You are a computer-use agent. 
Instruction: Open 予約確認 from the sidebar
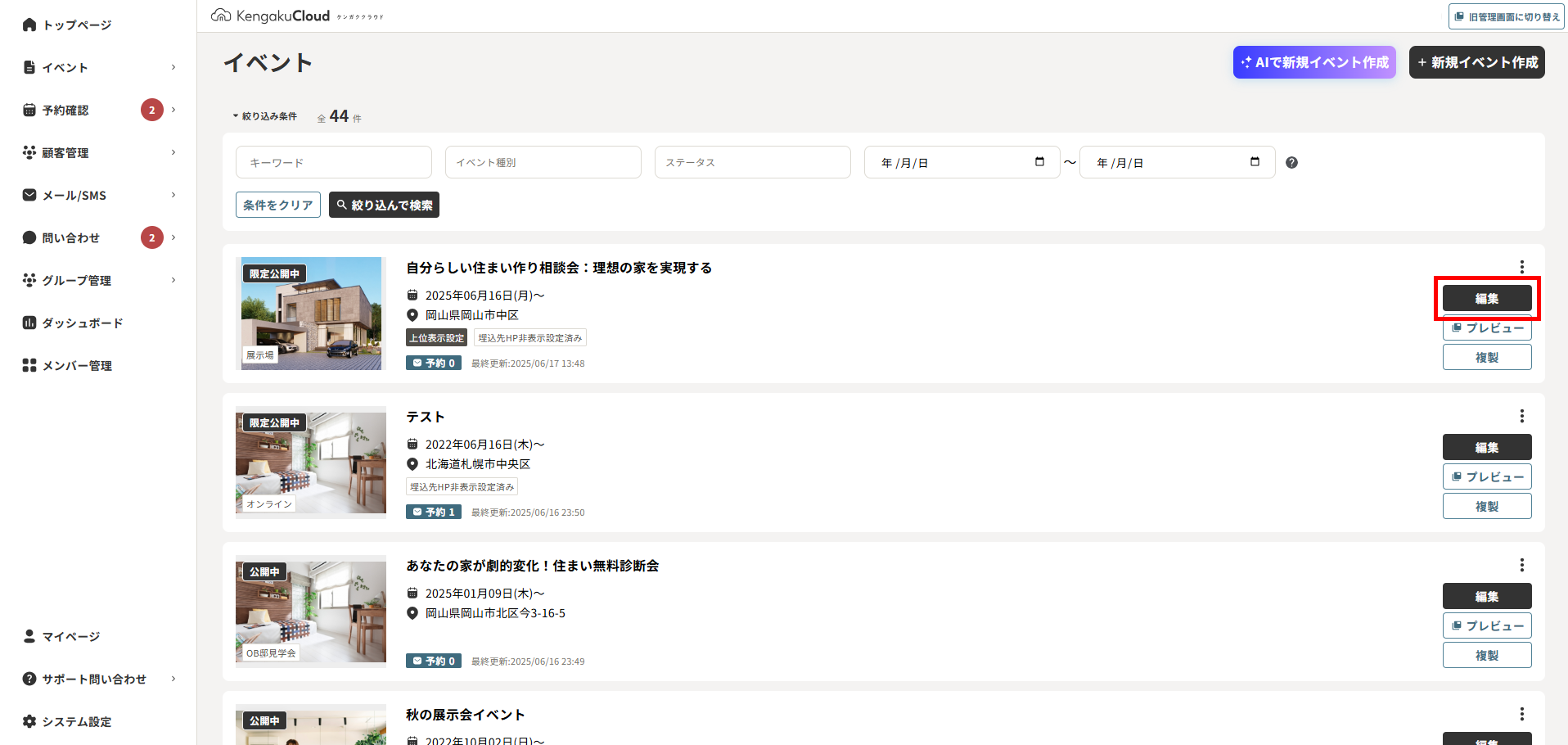(x=67, y=110)
